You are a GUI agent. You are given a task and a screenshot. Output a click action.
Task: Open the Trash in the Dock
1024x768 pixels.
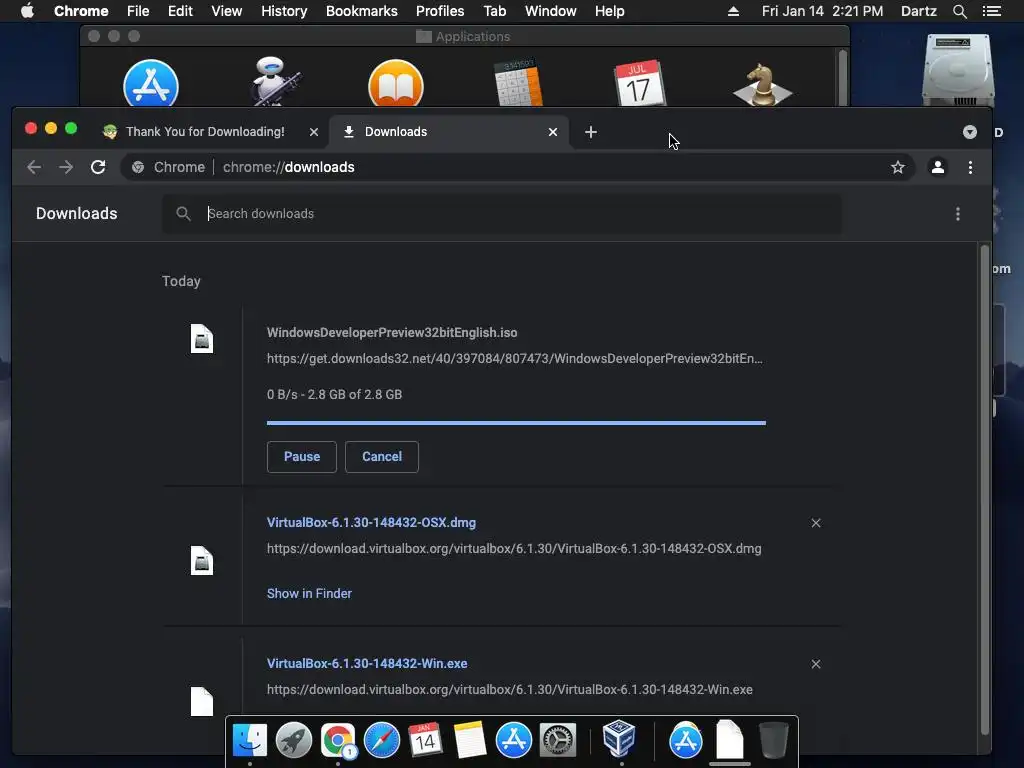click(x=774, y=740)
